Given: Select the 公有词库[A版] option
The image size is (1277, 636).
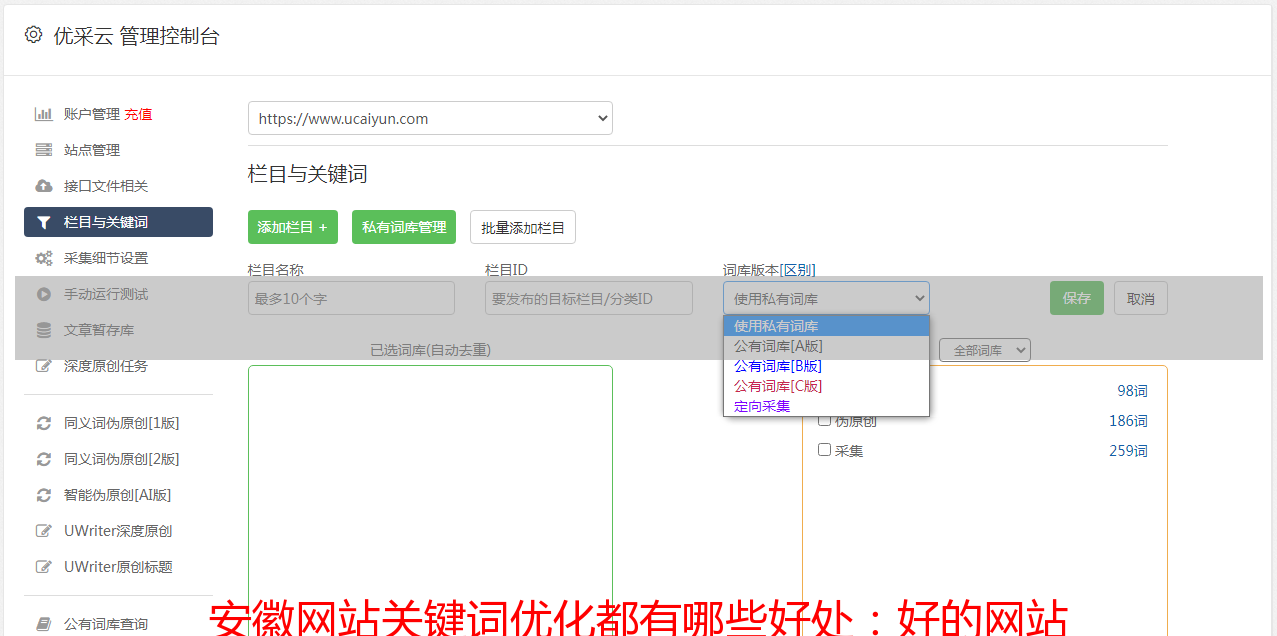Looking at the screenshot, I should click(826, 346).
